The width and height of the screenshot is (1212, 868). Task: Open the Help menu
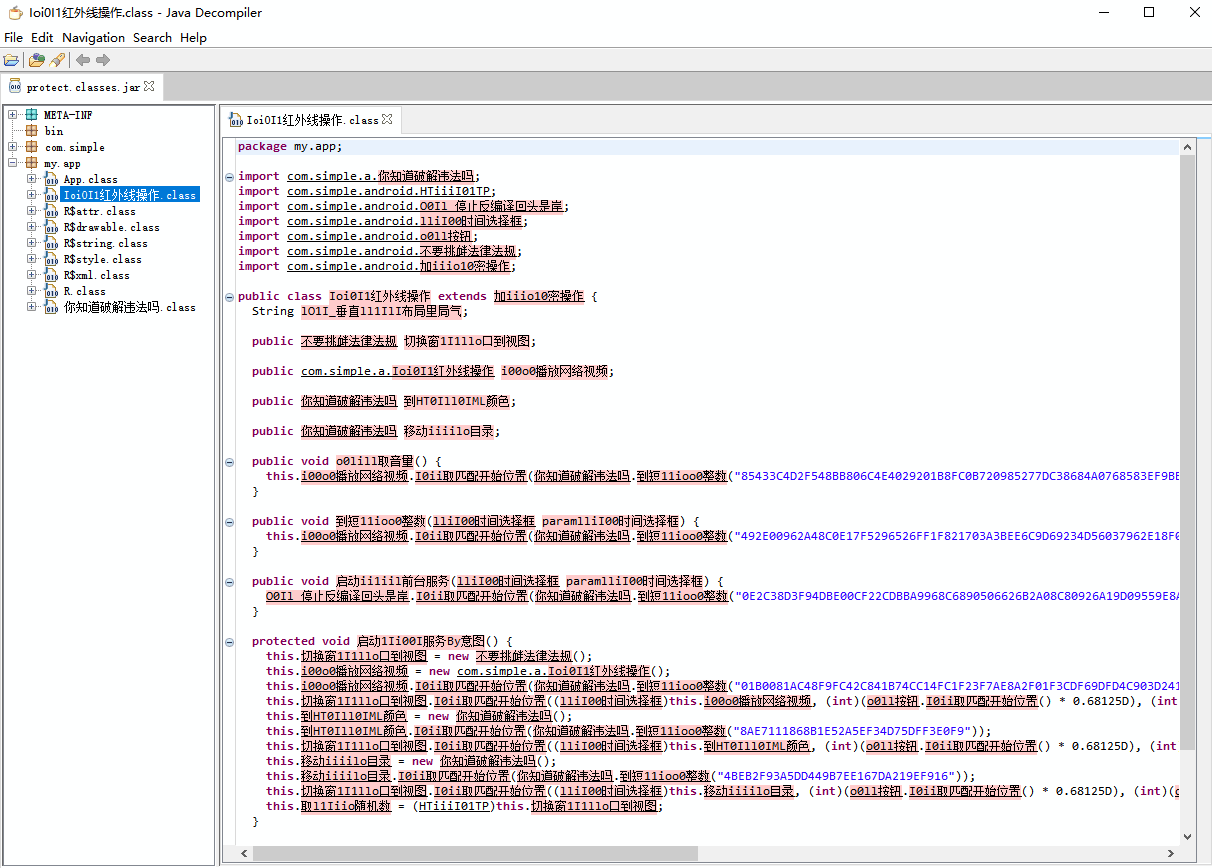click(193, 37)
